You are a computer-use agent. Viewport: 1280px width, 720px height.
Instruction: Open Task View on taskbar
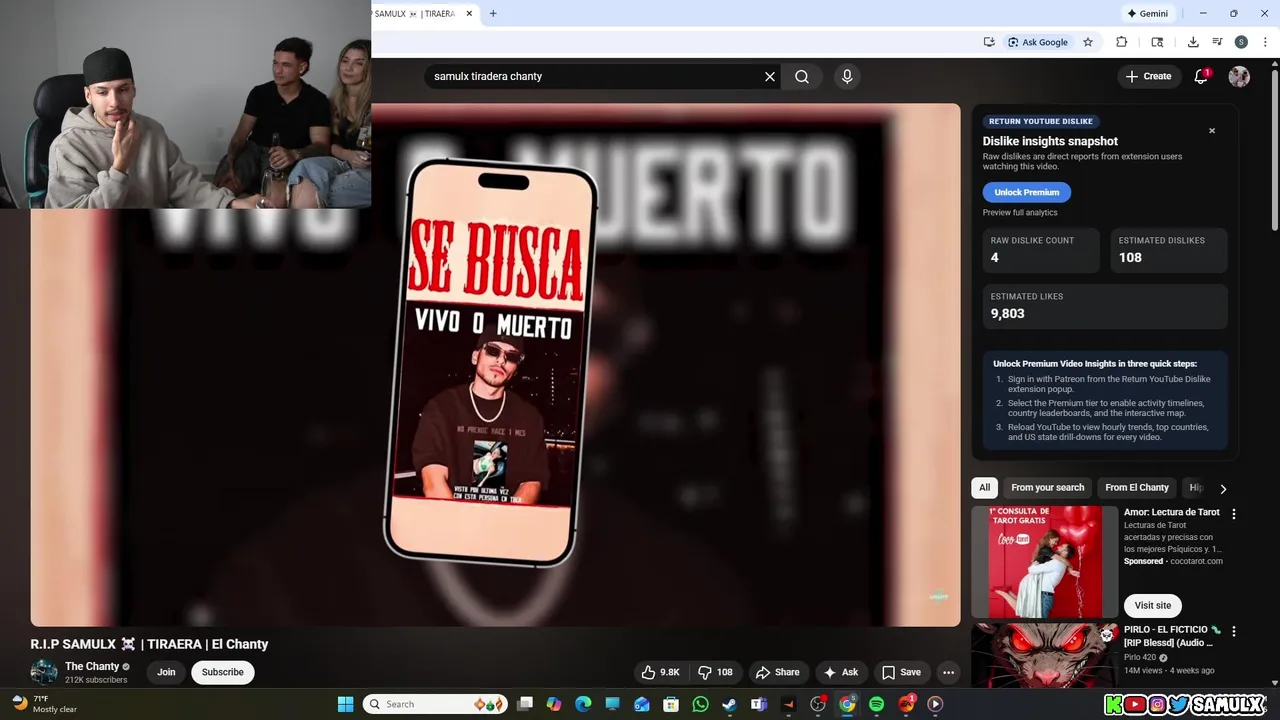[x=525, y=704]
